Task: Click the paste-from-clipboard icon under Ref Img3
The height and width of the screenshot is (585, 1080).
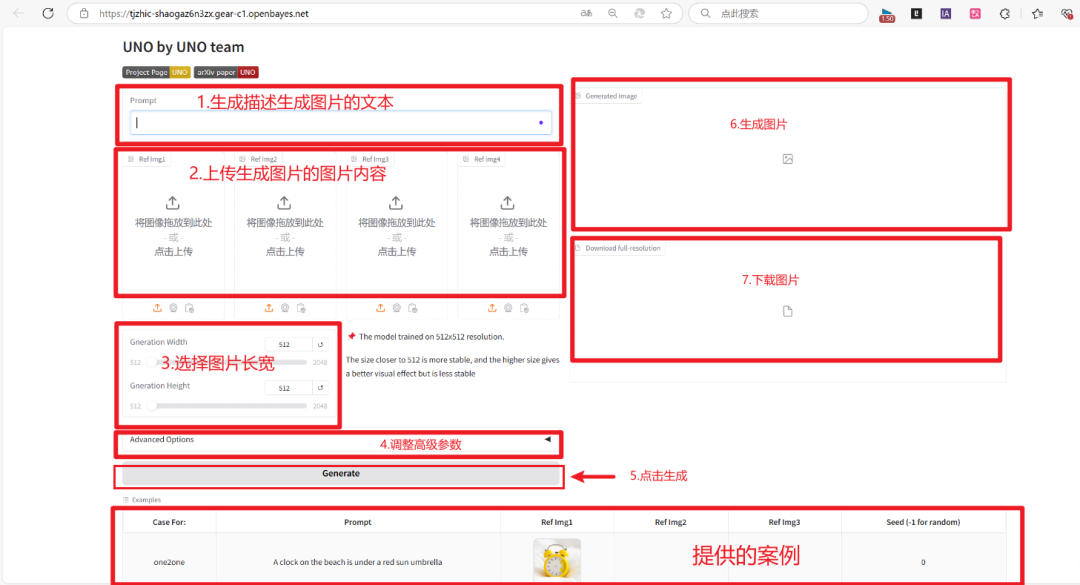Action: click(x=413, y=308)
